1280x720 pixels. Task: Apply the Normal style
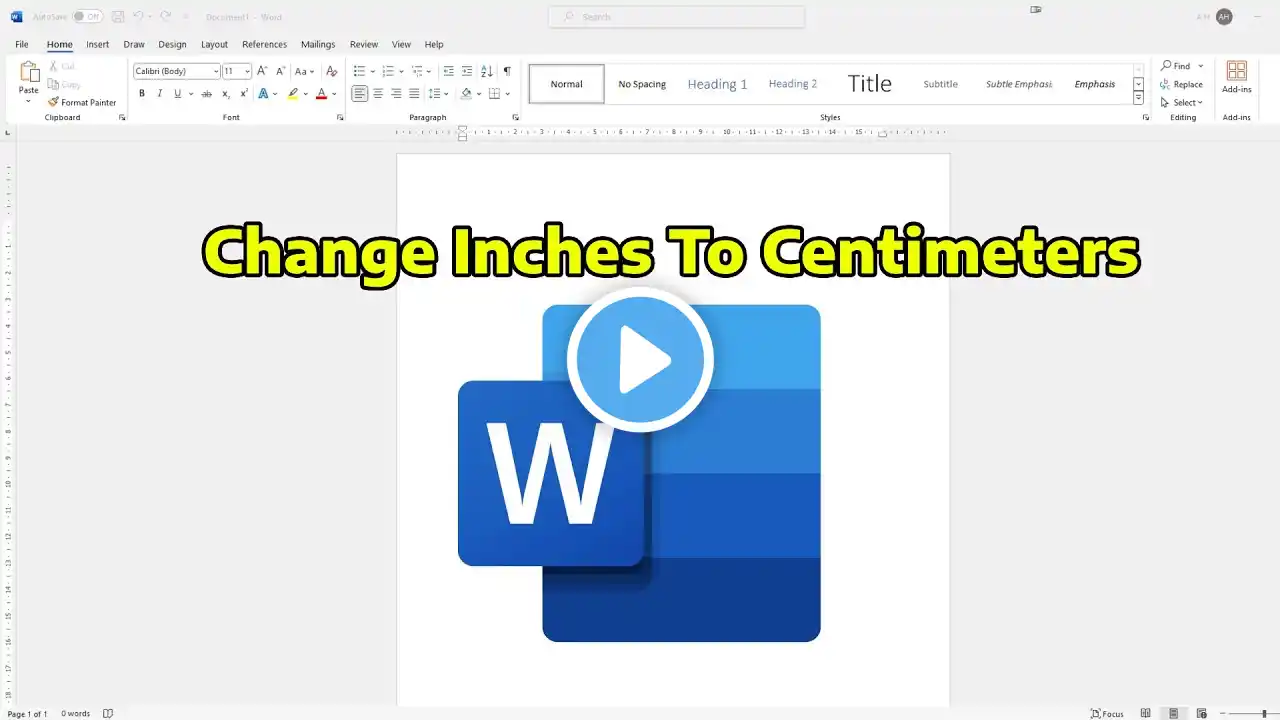(566, 84)
